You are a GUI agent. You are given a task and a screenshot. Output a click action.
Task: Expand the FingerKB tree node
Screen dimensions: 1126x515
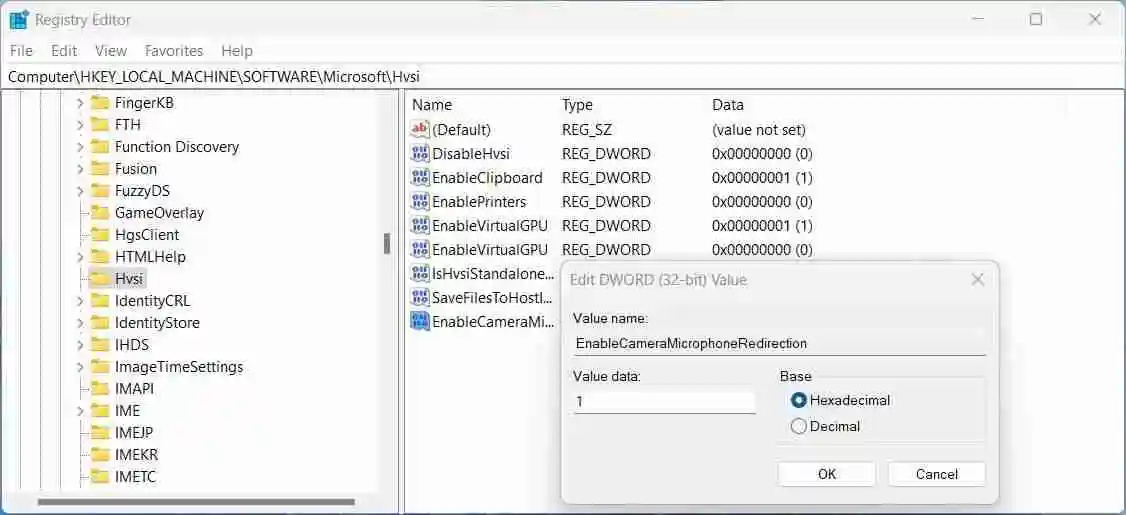[80, 103]
